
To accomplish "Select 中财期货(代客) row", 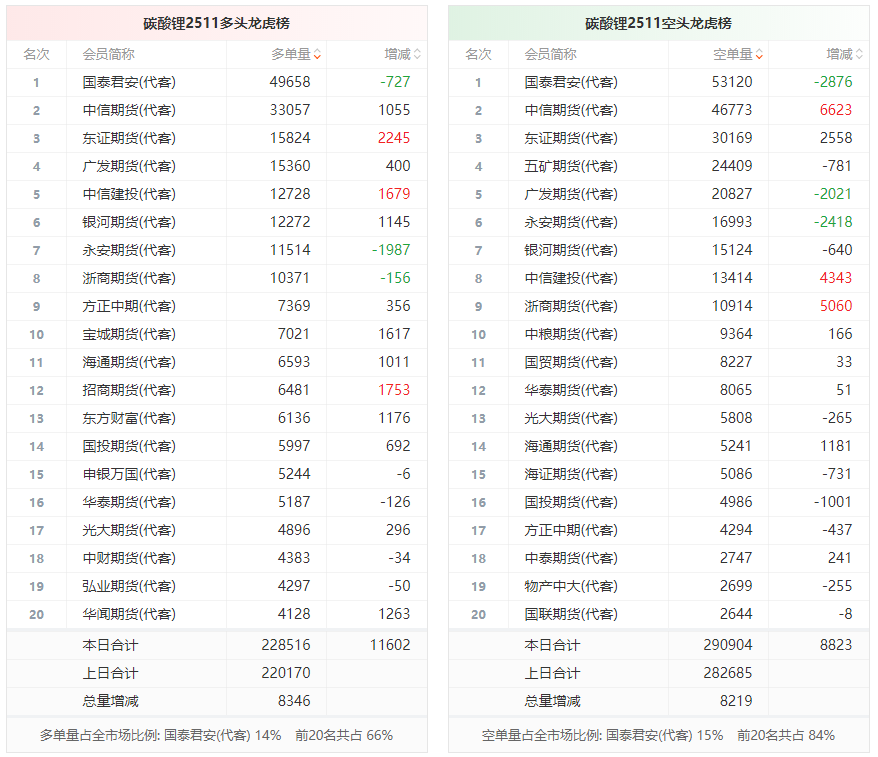I will click(217, 558).
